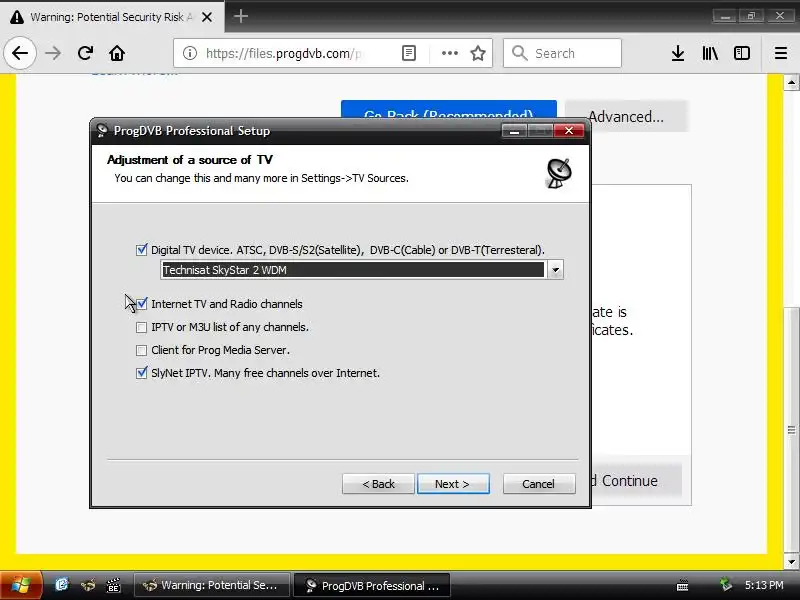The height and width of the screenshot is (600, 800).
Task: Open the on-screen keyboard tray icon
Action: click(682, 585)
